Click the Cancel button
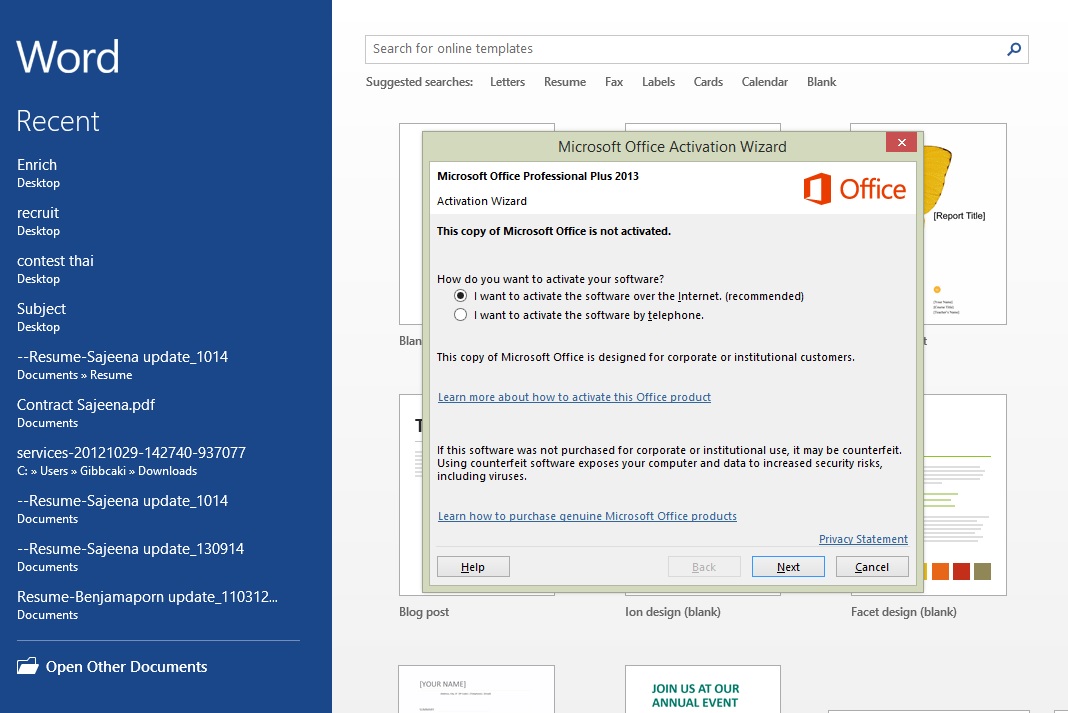This screenshot has height=713, width=1068. pos(872,567)
